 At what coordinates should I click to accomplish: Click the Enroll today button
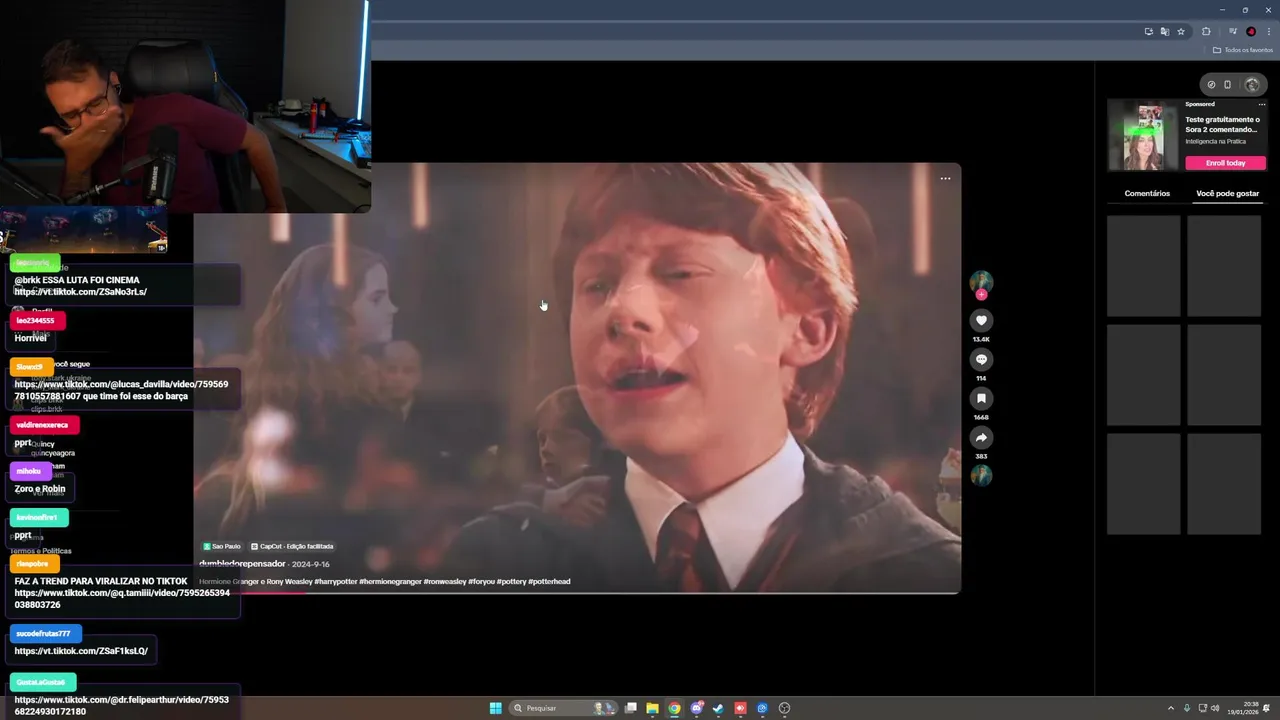1225,163
